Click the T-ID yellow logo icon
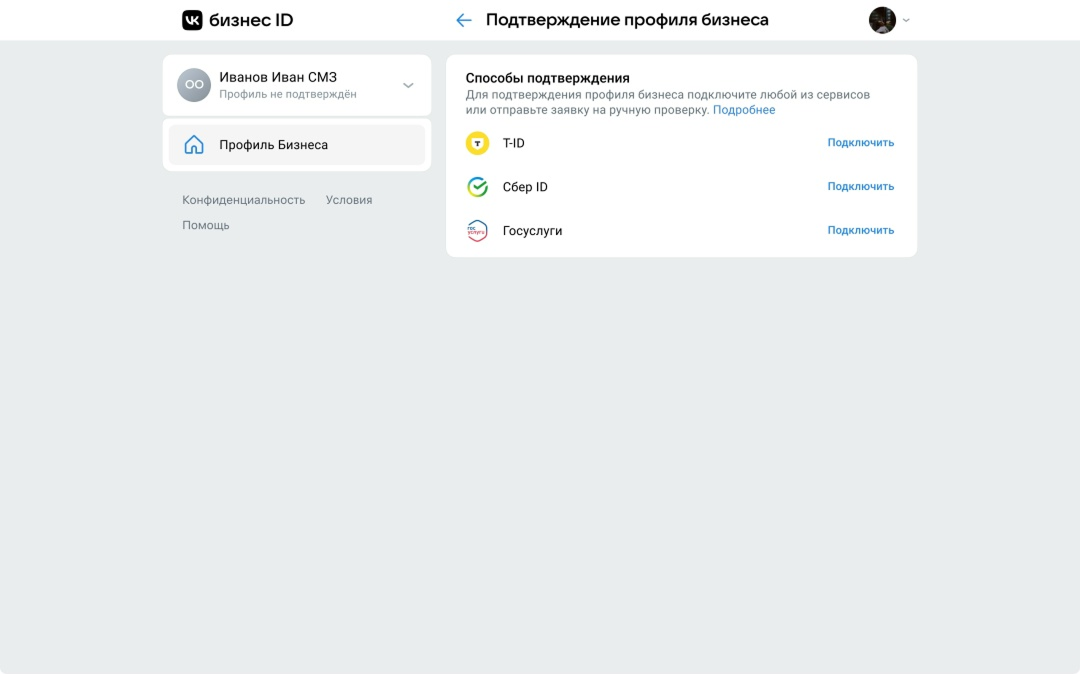The width and height of the screenshot is (1080, 674). tap(478, 143)
